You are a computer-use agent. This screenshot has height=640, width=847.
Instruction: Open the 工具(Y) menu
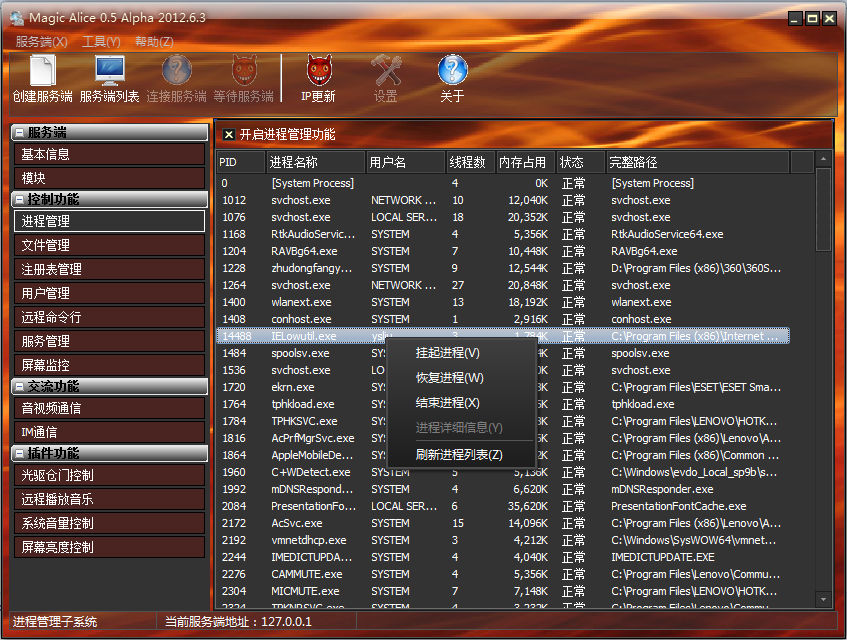(102, 42)
